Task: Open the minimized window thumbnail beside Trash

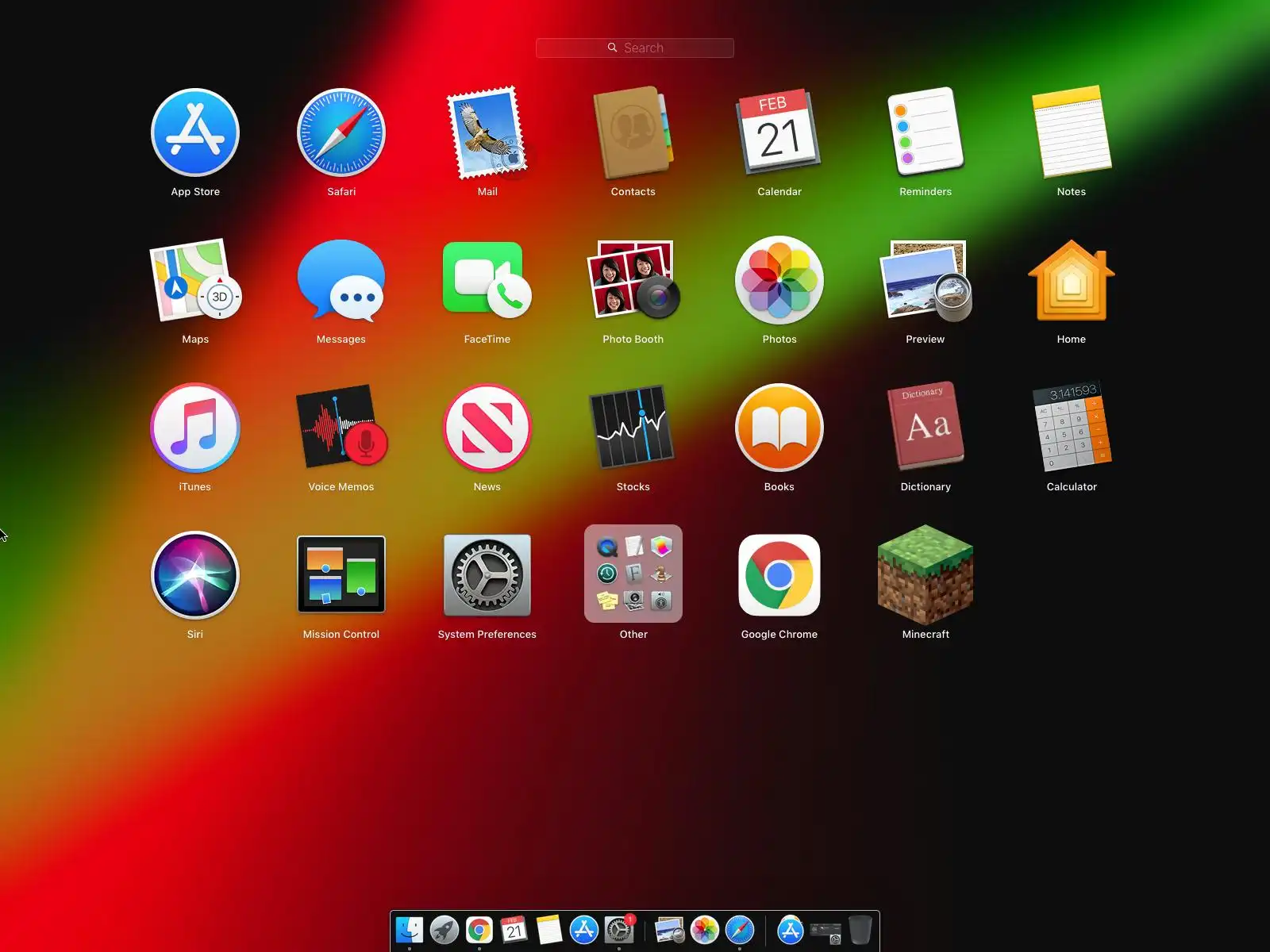Action: click(x=825, y=932)
